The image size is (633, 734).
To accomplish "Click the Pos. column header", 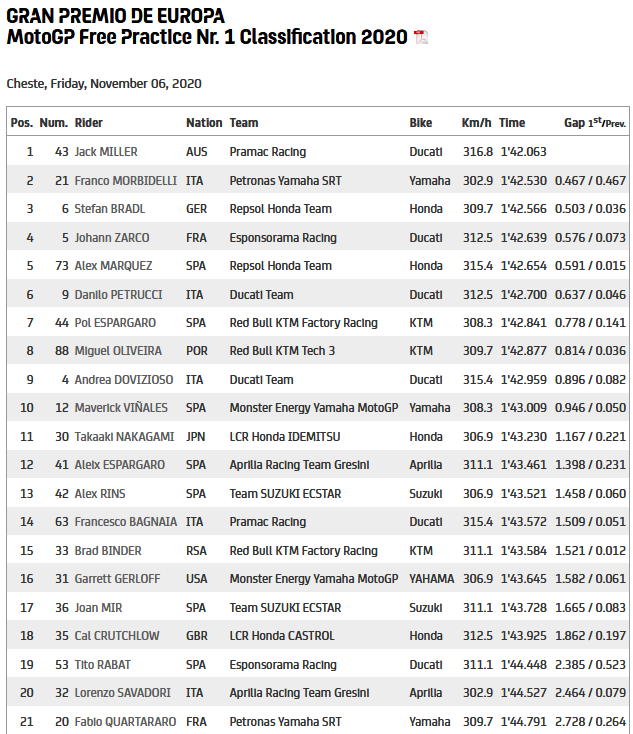I will pos(22,123).
